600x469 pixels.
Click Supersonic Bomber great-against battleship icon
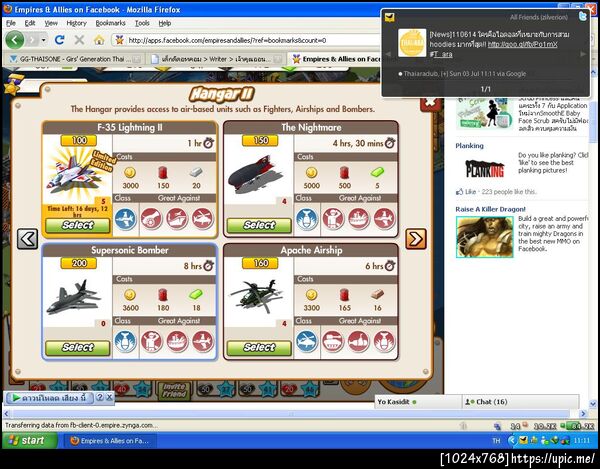click(x=177, y=341)
